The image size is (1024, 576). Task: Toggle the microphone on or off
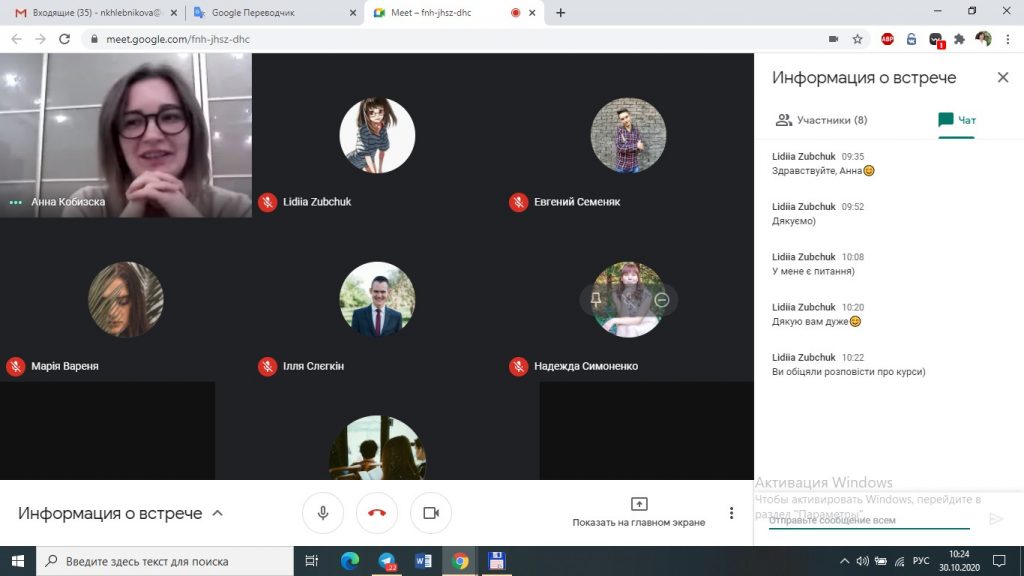tap(323, 513)
